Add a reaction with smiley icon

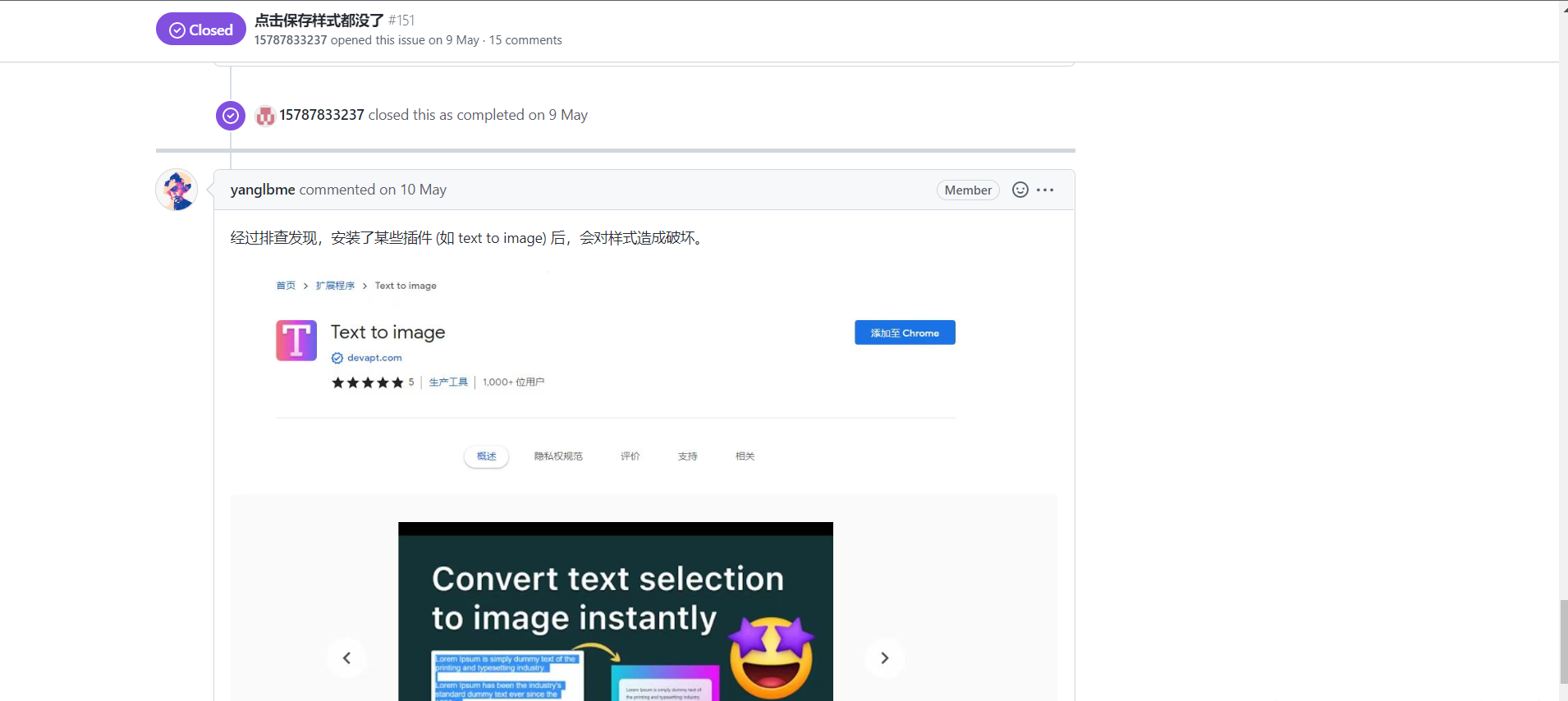point(1020,190)
